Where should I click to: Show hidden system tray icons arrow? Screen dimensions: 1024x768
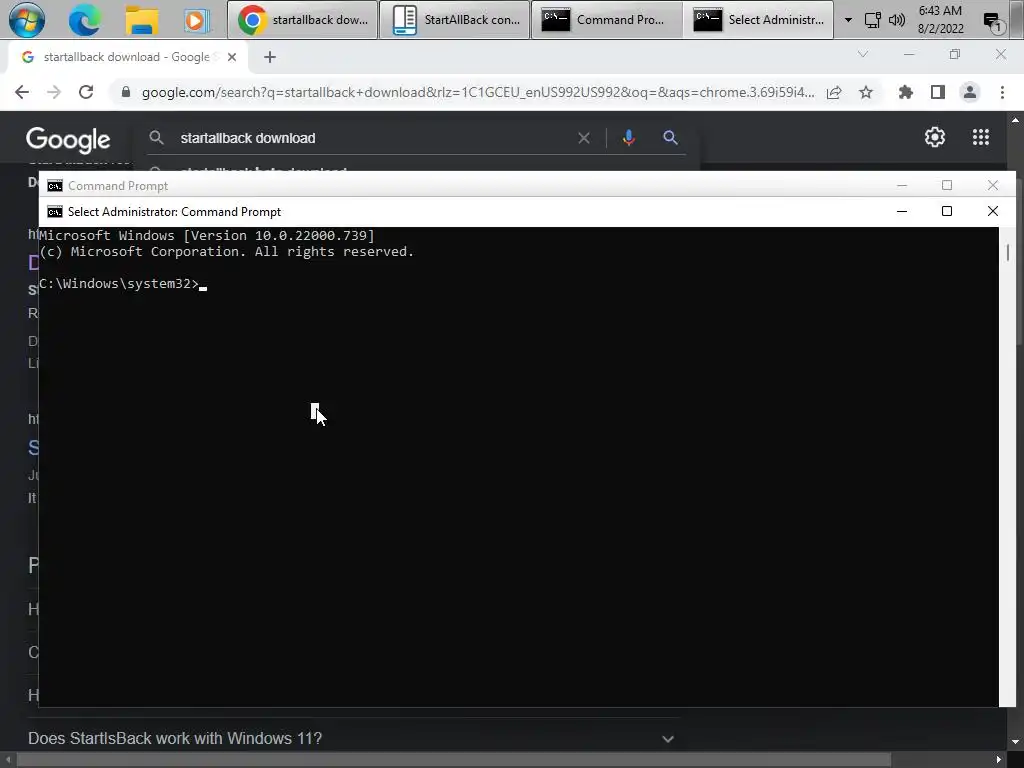coord(848,20)
